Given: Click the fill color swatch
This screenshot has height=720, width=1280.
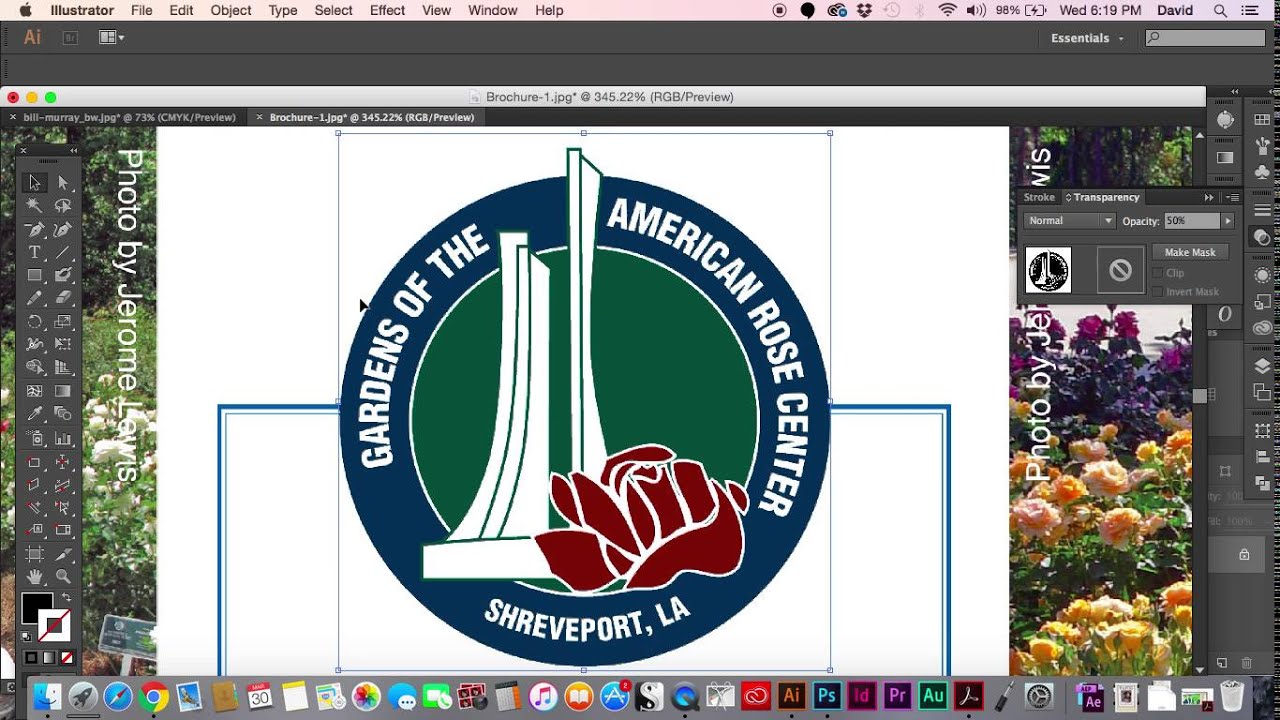Looking at the screenshot, I should [x=37, y=607].
